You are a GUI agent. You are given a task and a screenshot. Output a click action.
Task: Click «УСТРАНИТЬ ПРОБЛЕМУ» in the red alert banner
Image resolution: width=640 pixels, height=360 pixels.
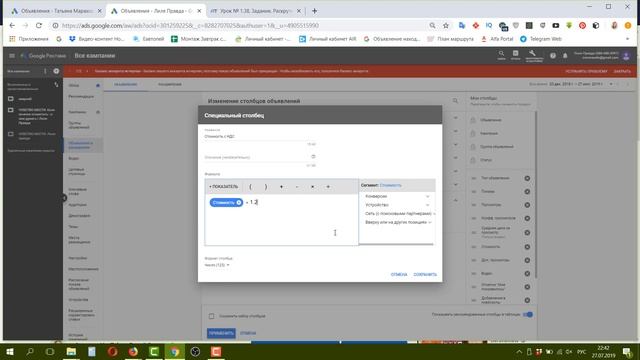586,71
